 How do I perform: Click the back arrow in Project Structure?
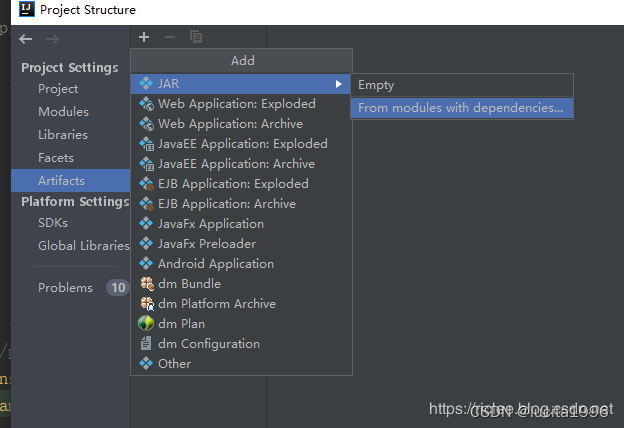(26, 39)
